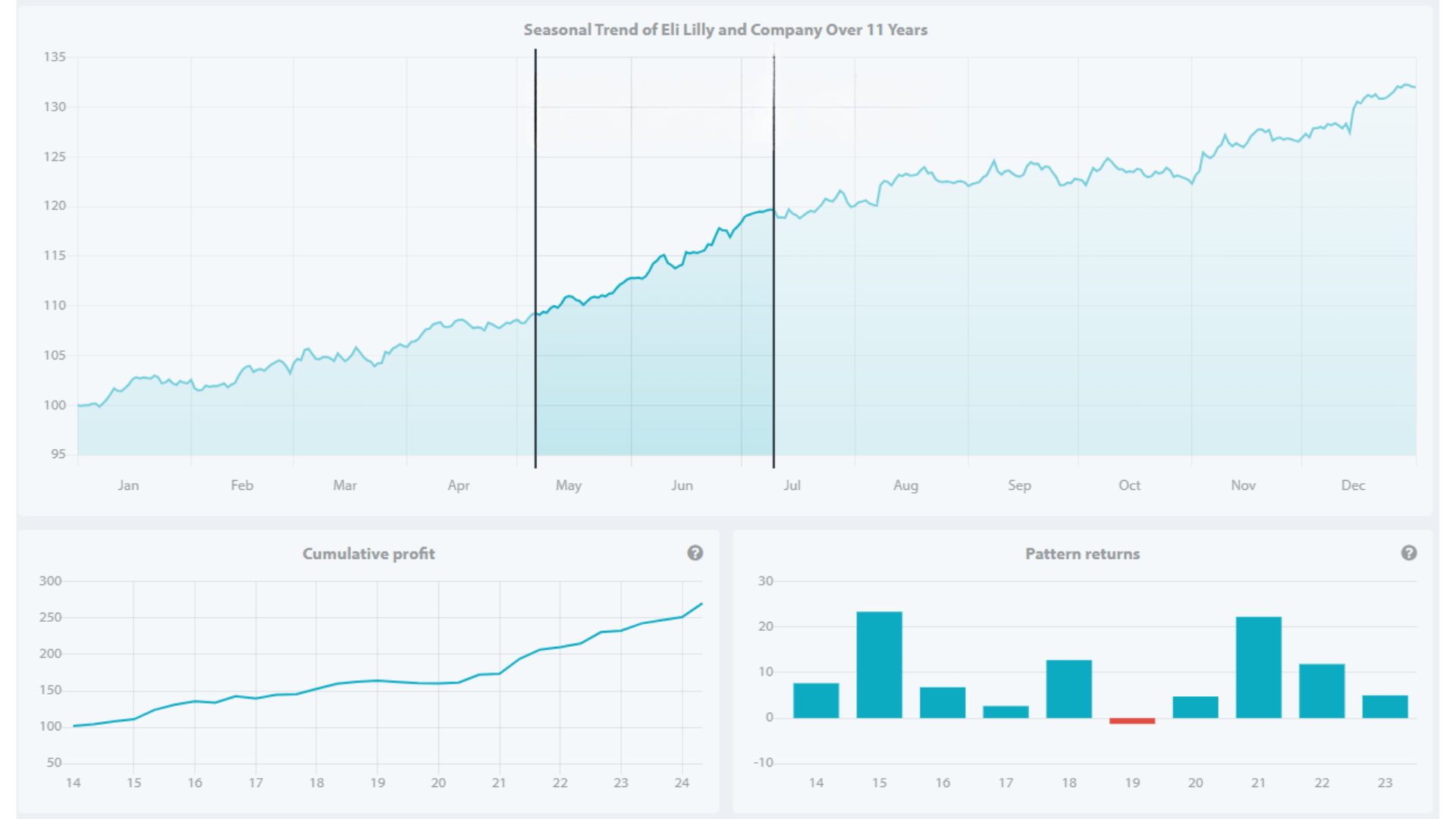Select the 2015 bar in Pattern returns

coord(879,664)
